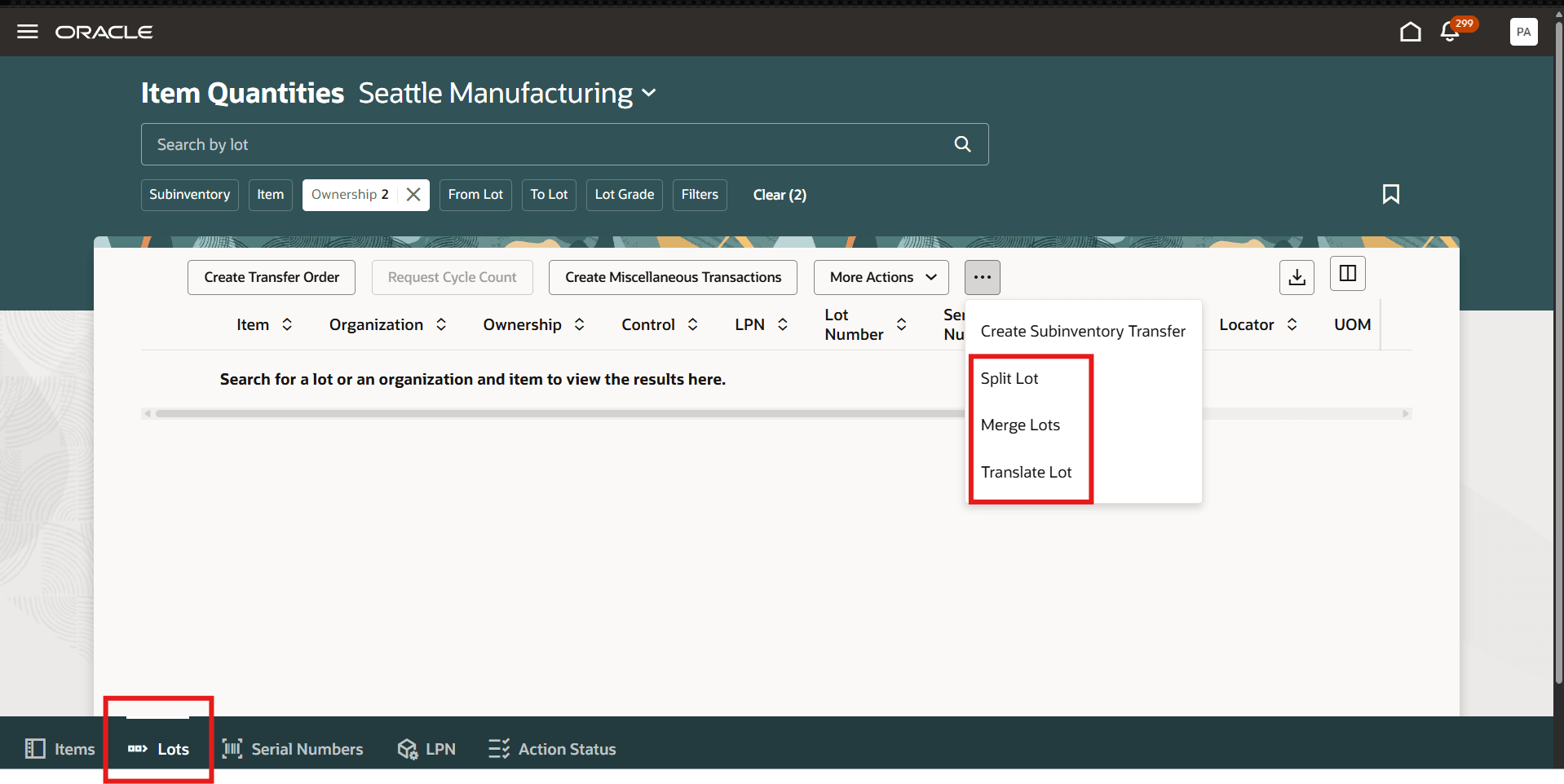Choose Create Subinventory Transfer from menu

1083,331
